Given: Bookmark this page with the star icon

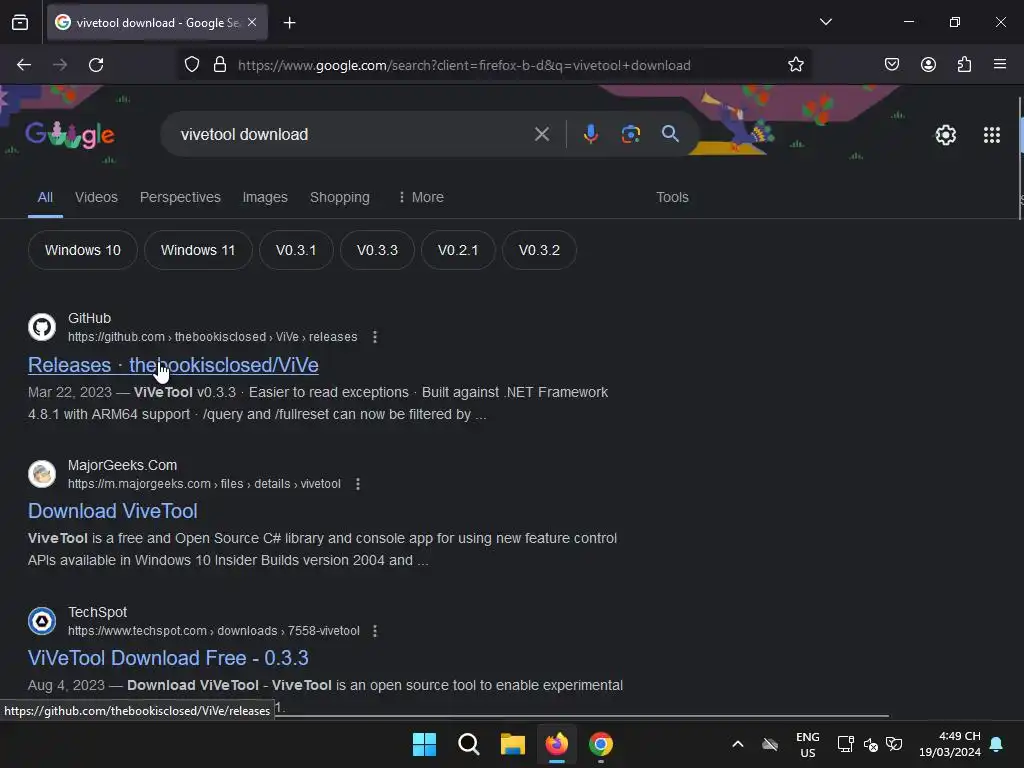Looking at the screenshot, I should click(x=795, y=65).
